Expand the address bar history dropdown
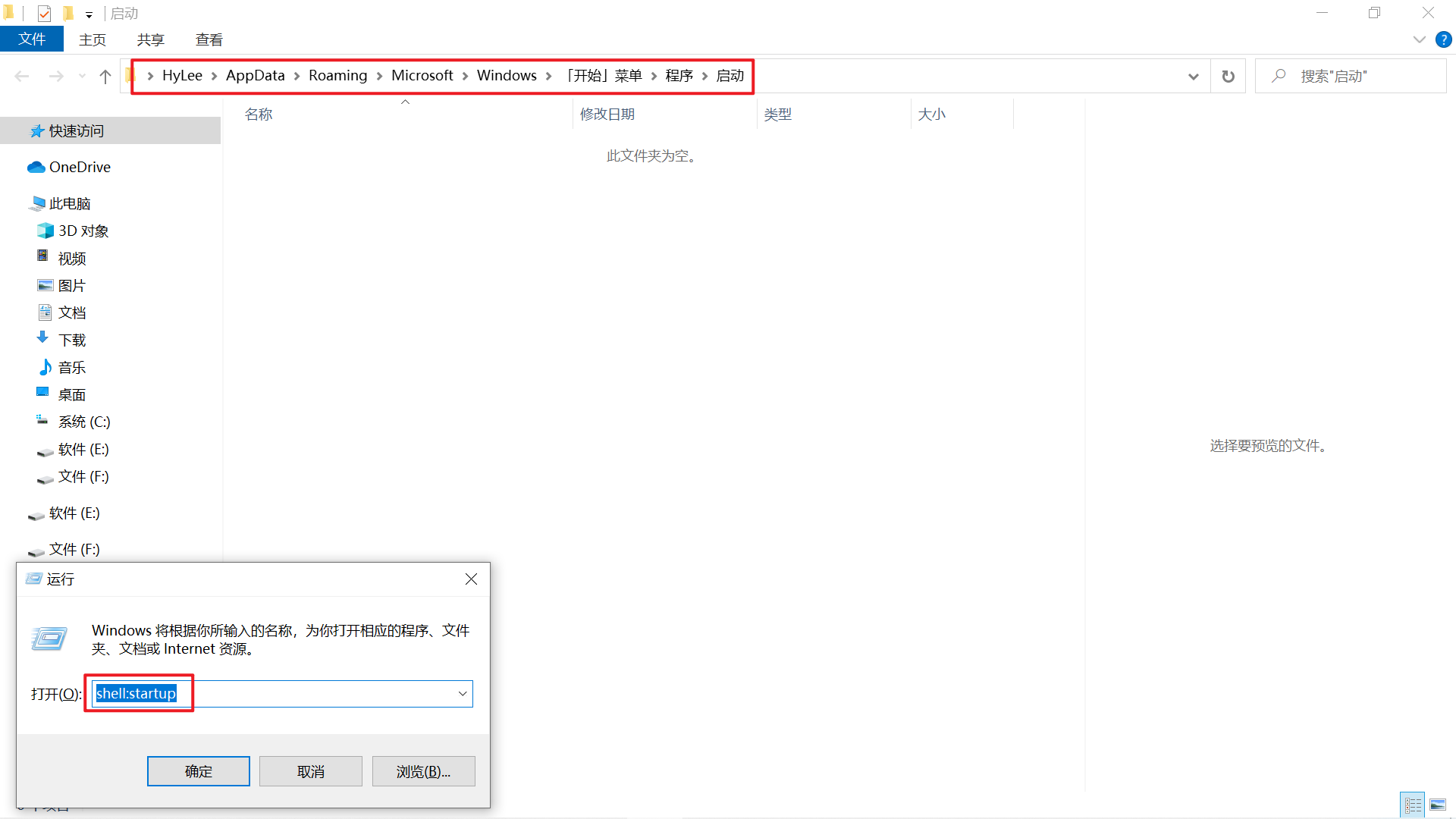Screen dimensions: 1456x819 [x=1193, y=76]
